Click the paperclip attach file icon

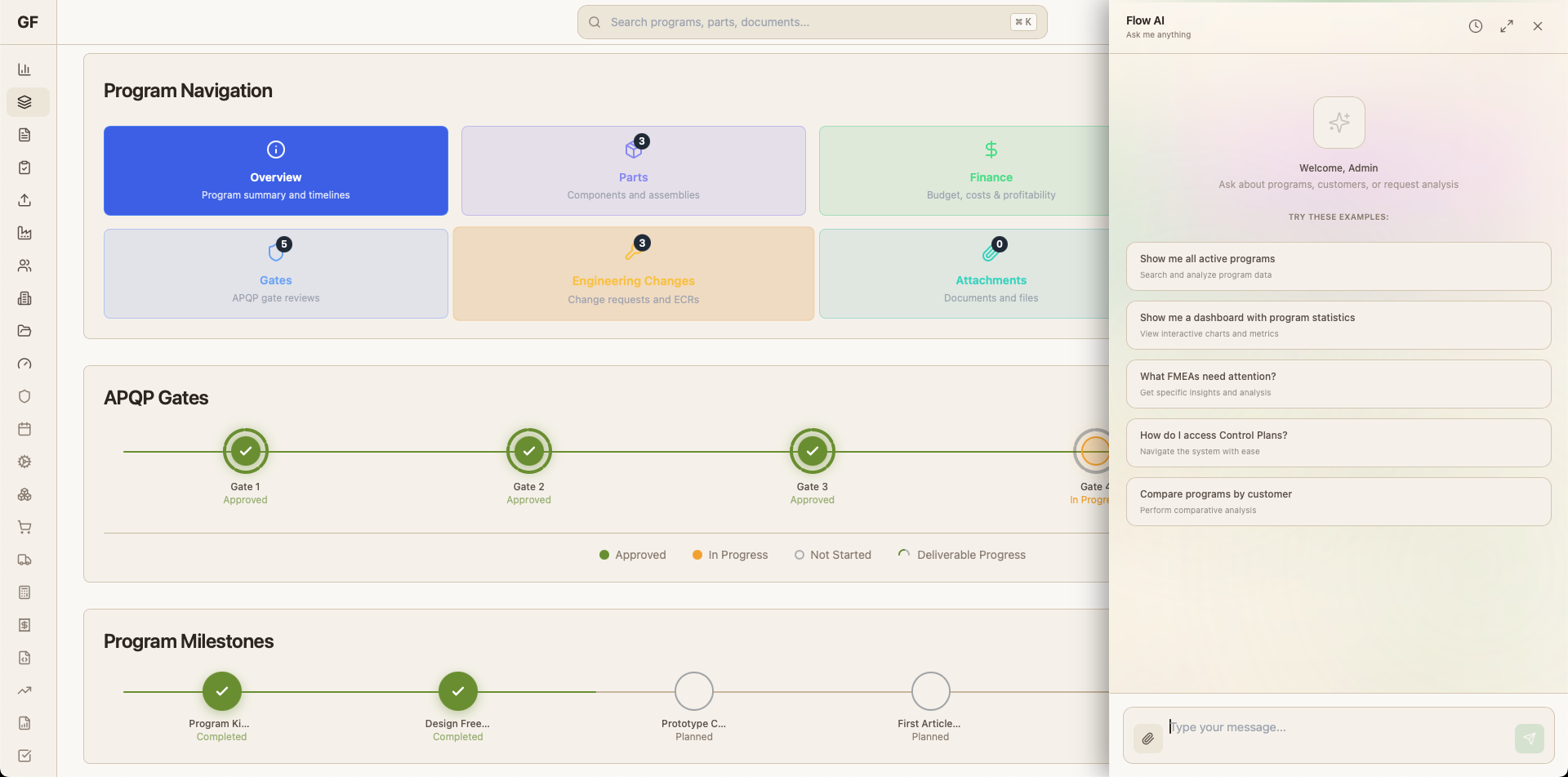pos(1147,739)
